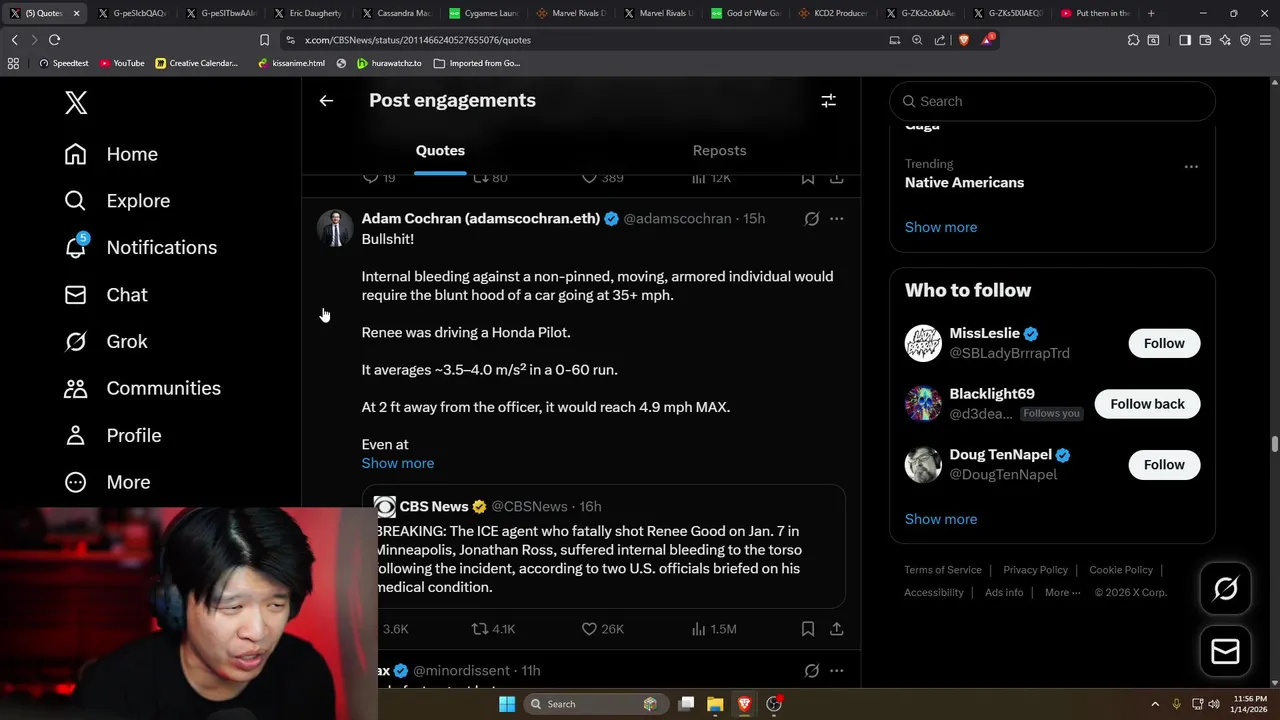Open Terms of Service link

[943, 570]
